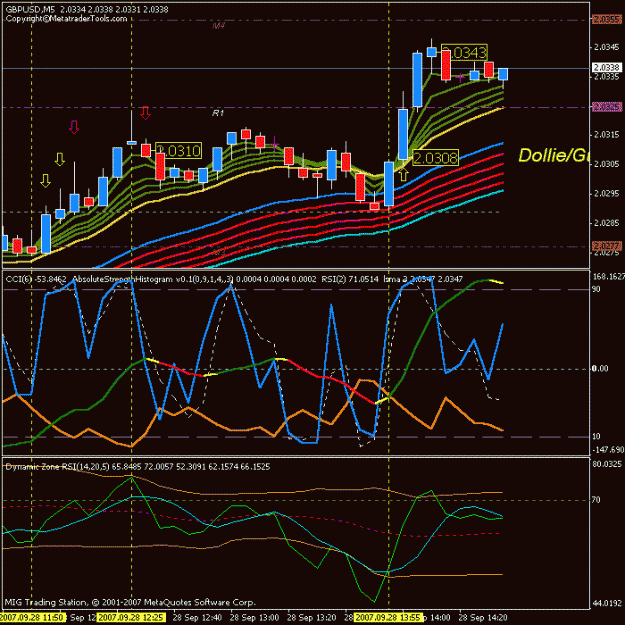This screenshot has width=625, height=625.
Task: Click the RSI(2) 71.0514 indicator label
Action: pos(350,279)
